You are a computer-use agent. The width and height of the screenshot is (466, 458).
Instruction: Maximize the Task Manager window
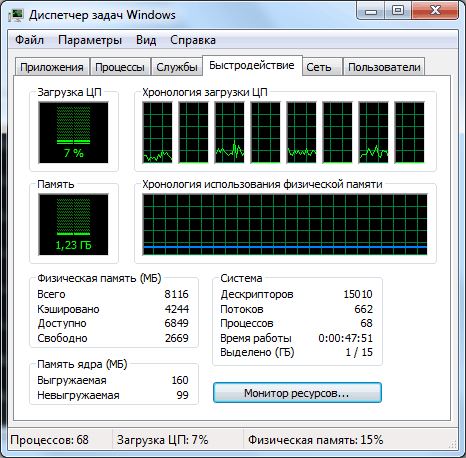[398, 11]
